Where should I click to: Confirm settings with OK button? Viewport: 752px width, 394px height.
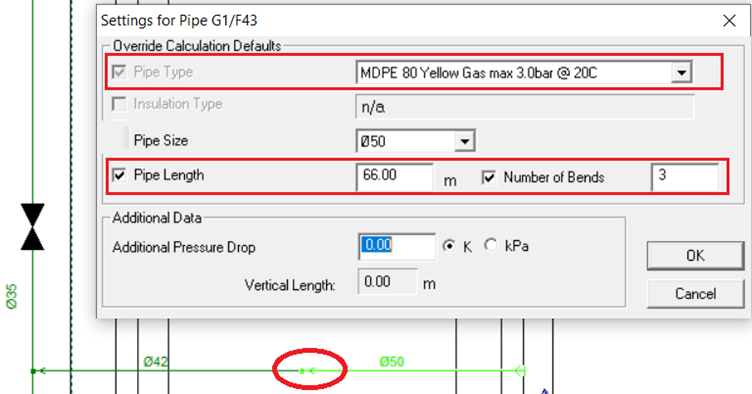(695, 255)
